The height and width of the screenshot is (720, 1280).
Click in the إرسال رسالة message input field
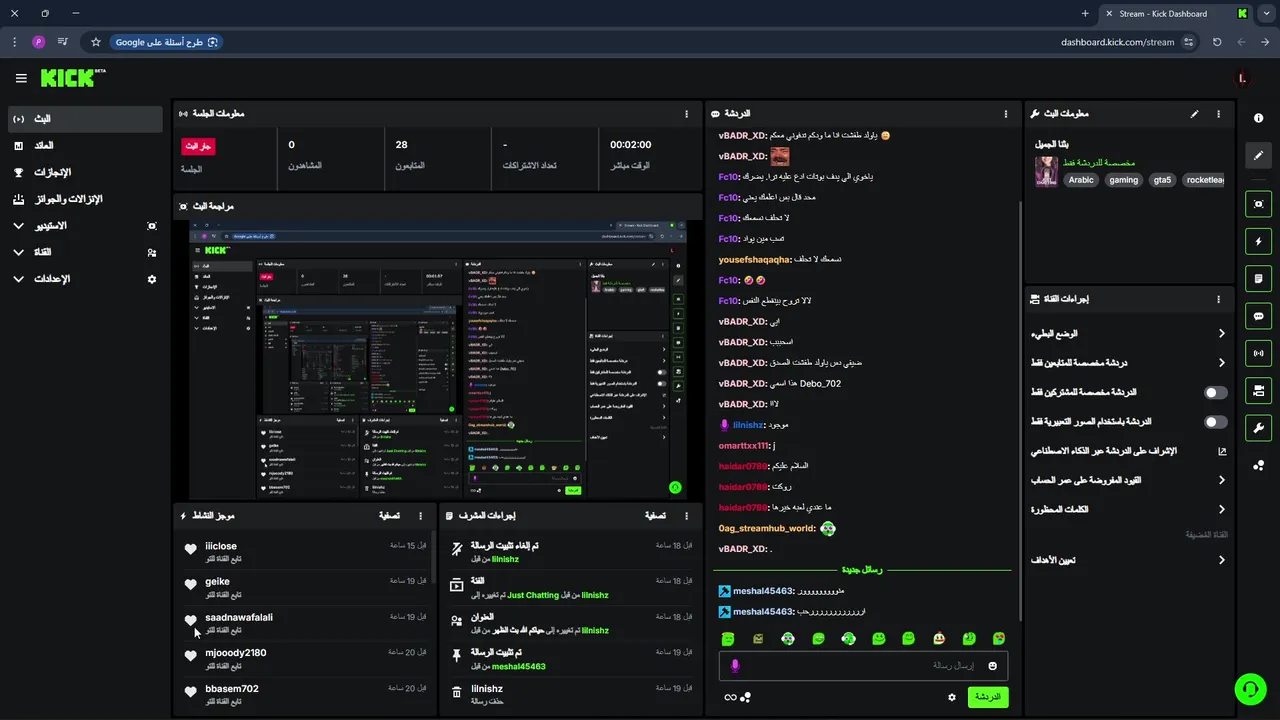863,666
